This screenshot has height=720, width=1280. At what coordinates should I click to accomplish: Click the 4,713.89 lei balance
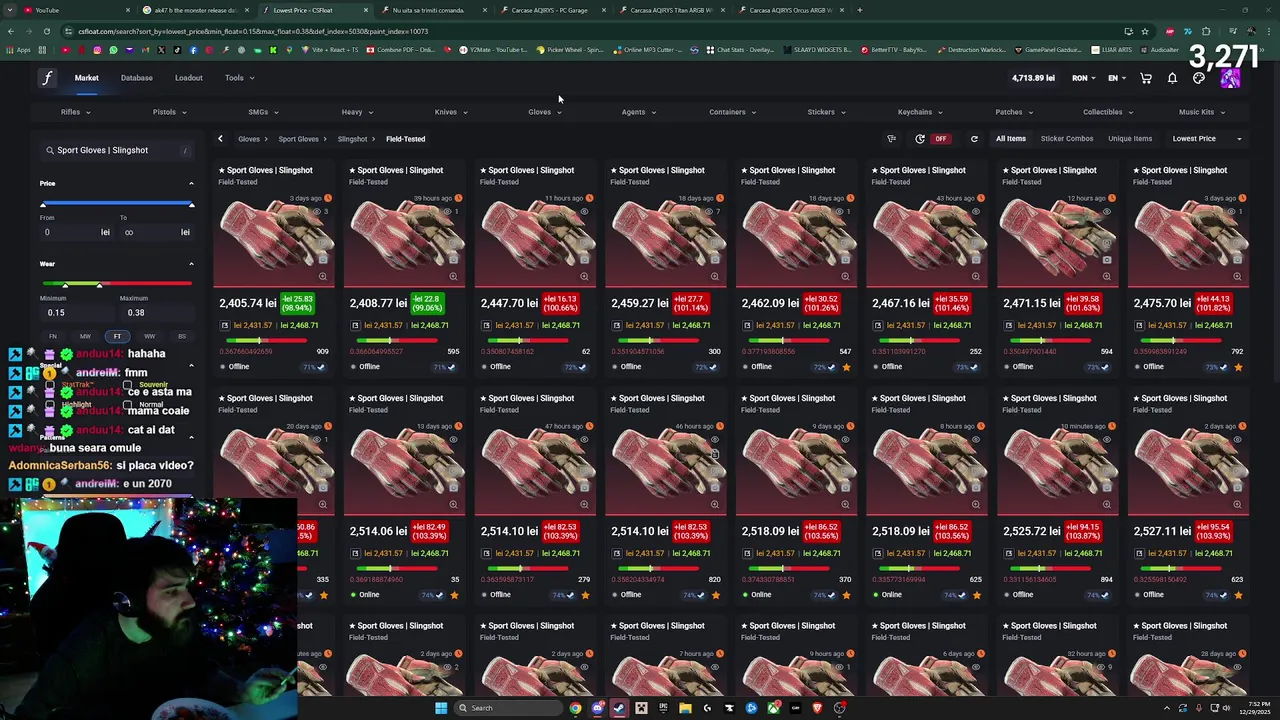click(x=1033, y=78)
